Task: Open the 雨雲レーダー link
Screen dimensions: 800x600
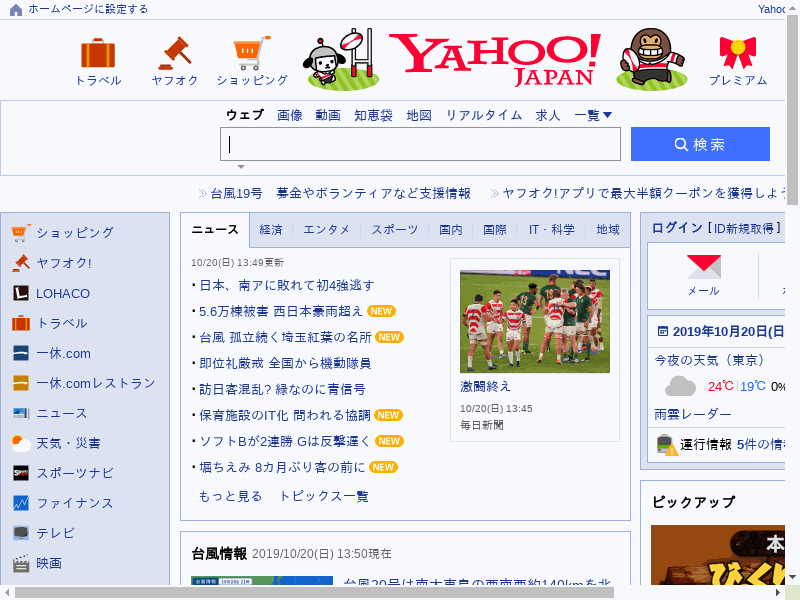Action: point(692,414)
